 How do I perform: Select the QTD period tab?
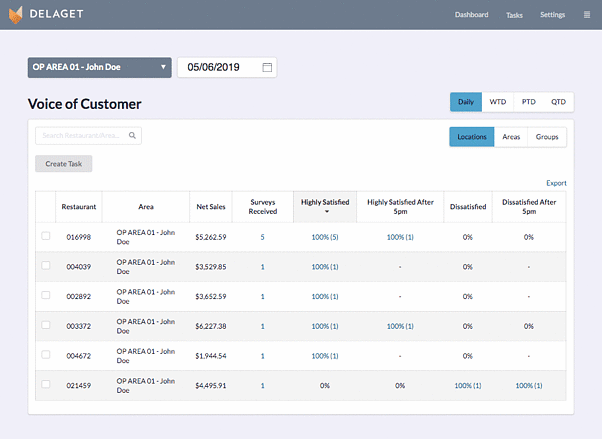pyautogui.click(x=558, y=102)
